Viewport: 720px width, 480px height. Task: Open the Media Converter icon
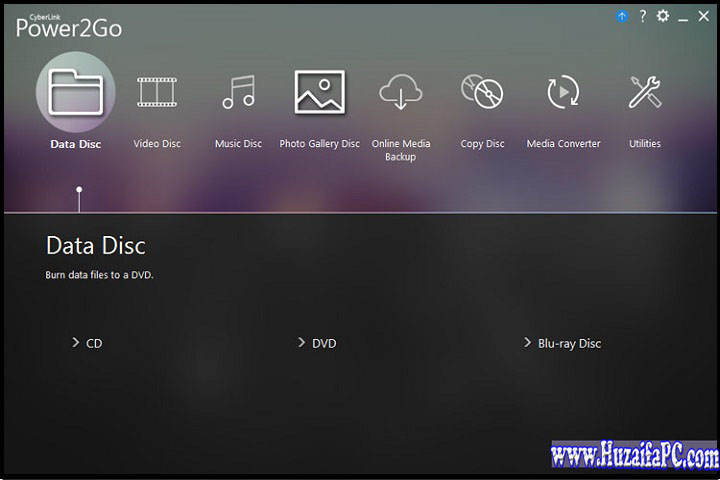click(x=563, y=92)
